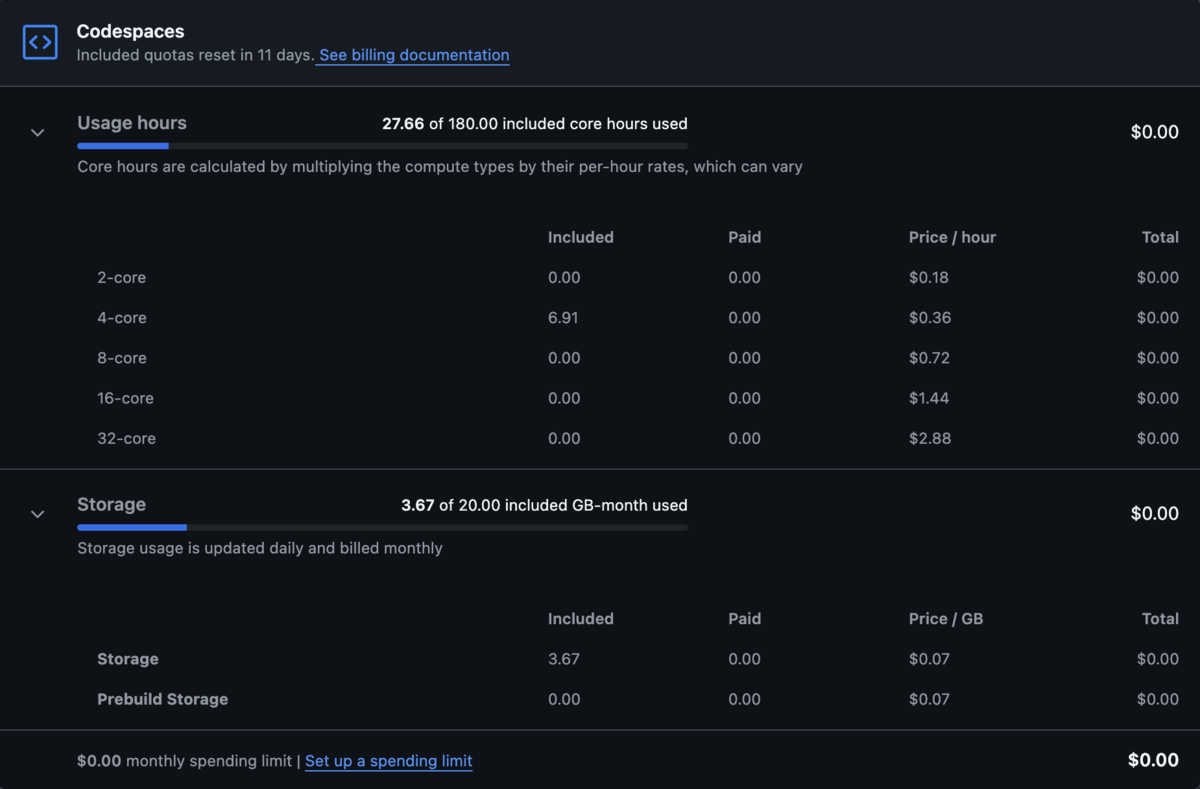
Task: Click Set up a spending limit link
Action: click(x=388, y=761)
